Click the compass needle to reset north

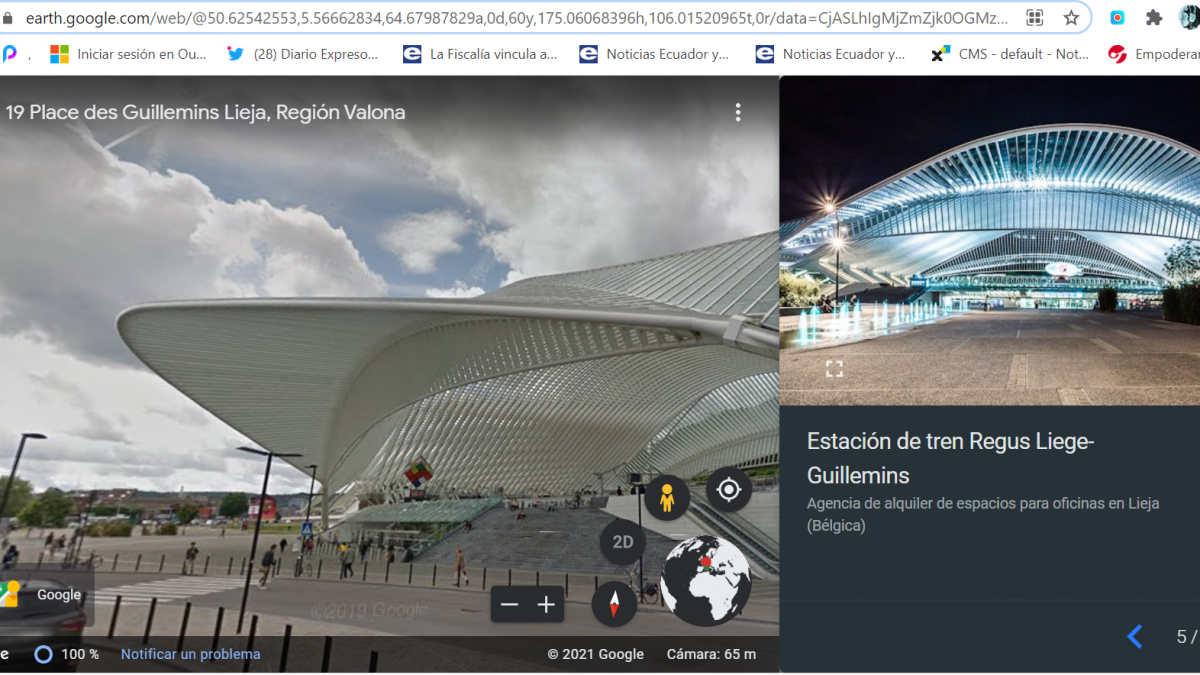(614, 604)
